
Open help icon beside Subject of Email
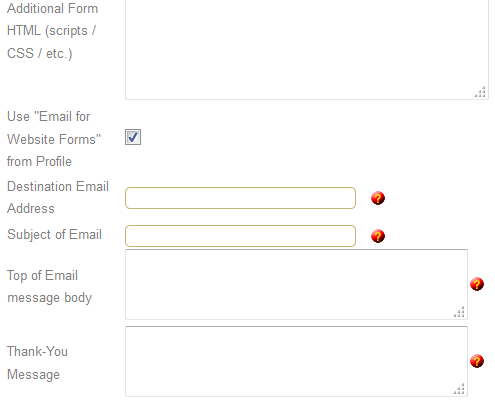378,236
